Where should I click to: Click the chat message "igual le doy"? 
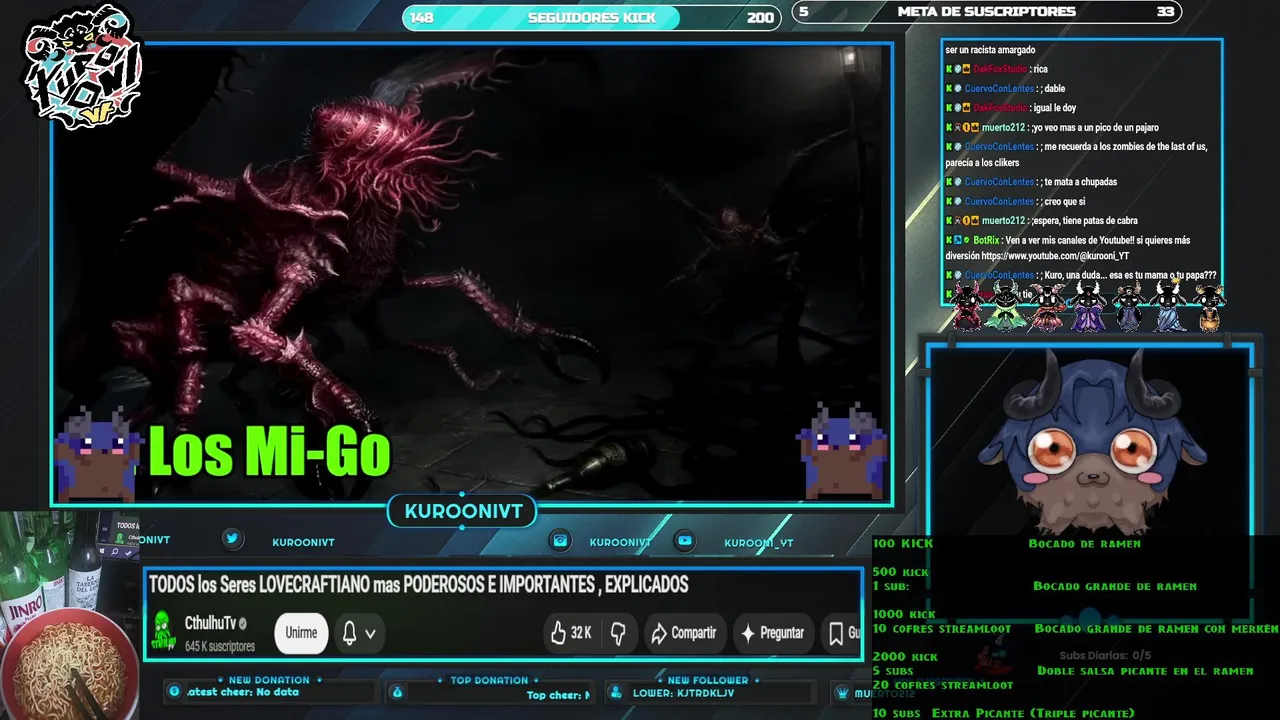click(1054, 107)
